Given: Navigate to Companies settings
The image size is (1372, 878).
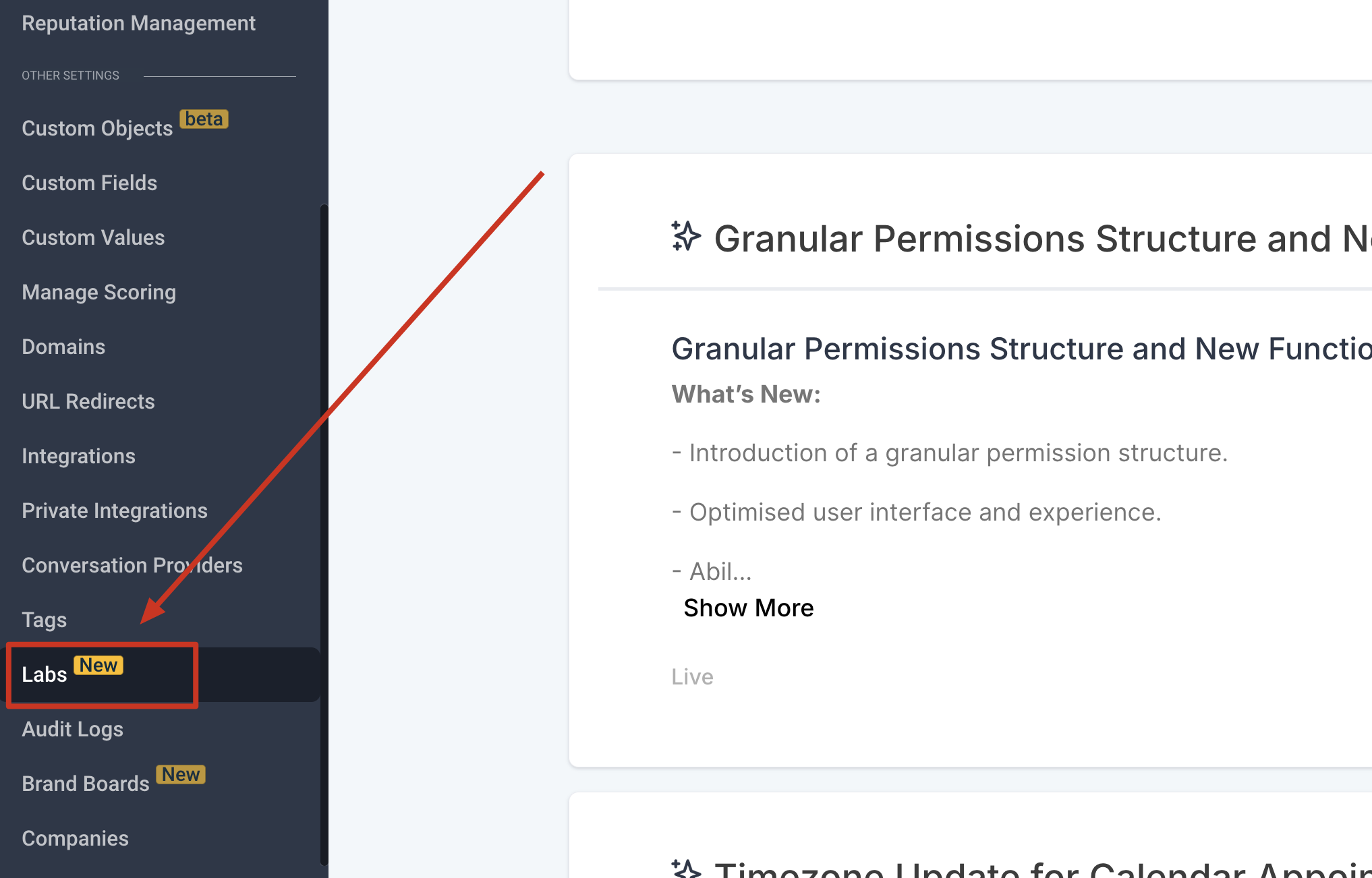Looking at the screenshot, I should [75, 838].
